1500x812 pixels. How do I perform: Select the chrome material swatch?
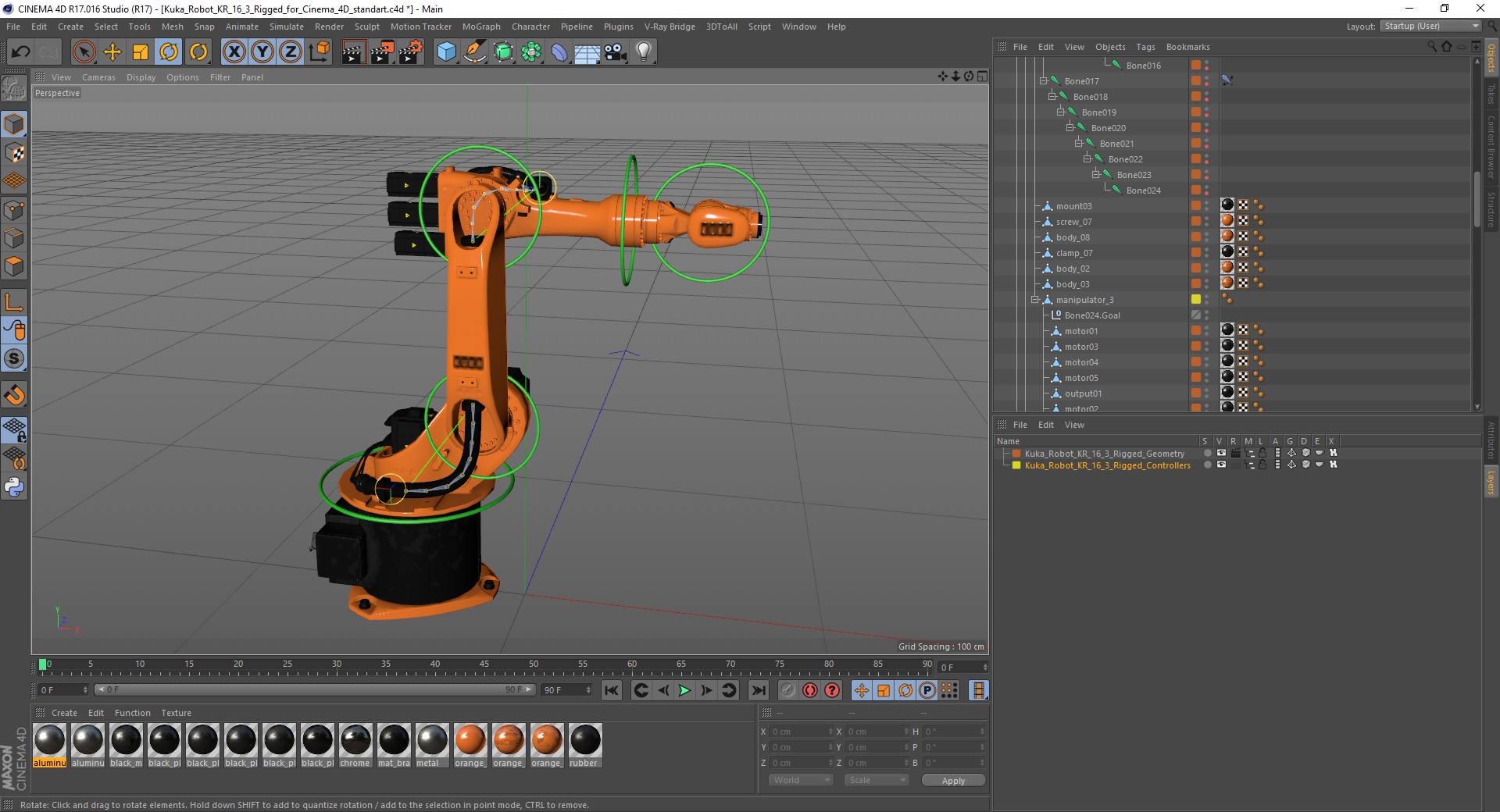[355, 745]
